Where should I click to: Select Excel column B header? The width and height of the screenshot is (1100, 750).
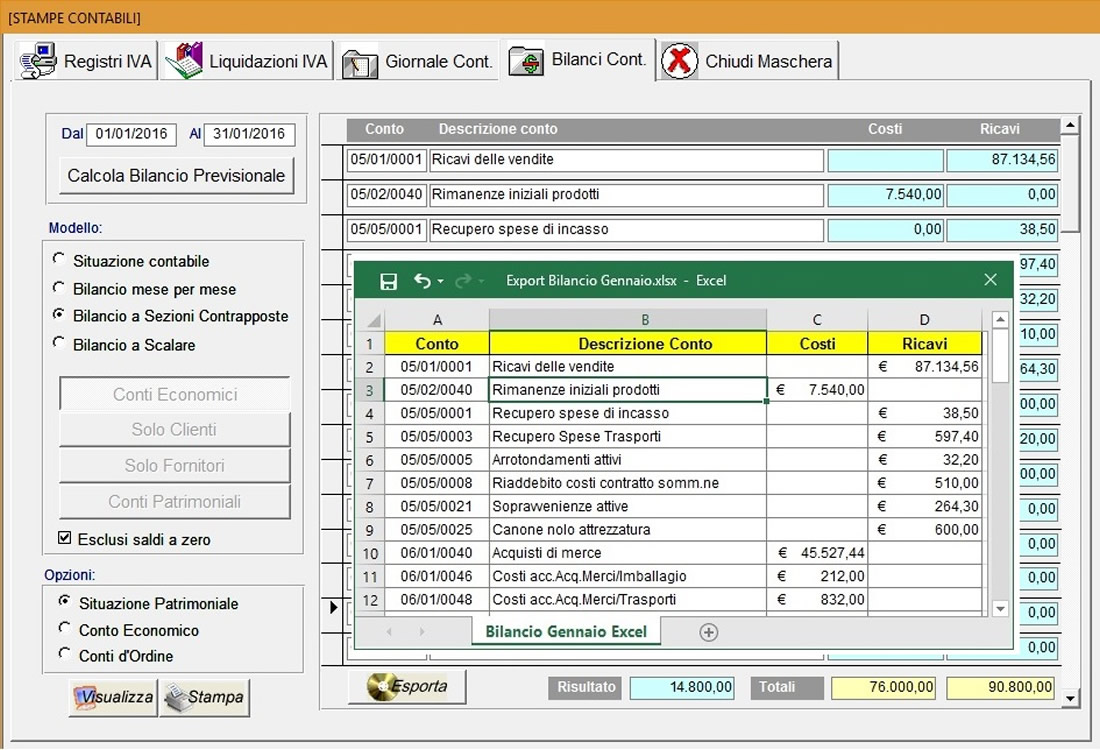tap(628, 320)
